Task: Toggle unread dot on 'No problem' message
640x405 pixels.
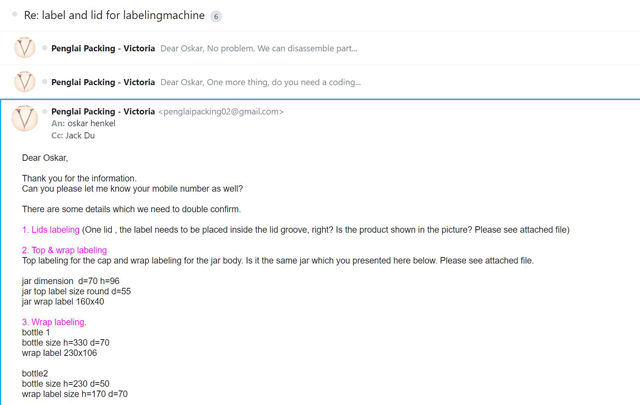Action: (x=44, y=48)
